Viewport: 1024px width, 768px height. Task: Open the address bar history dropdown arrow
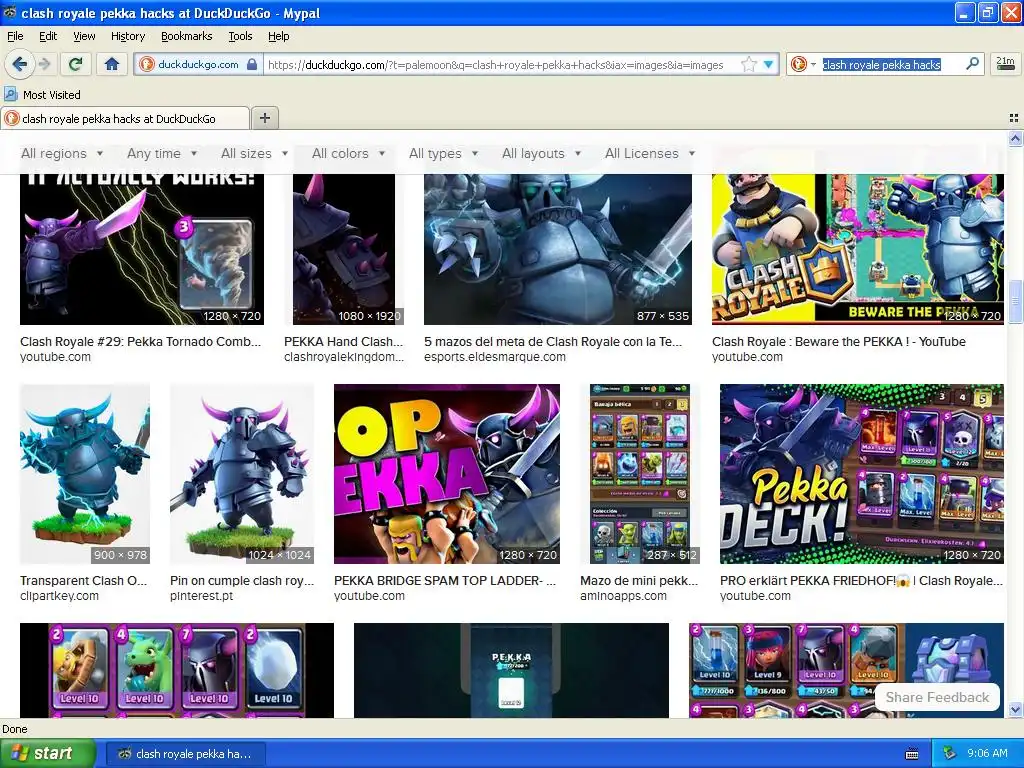point(769,64)
